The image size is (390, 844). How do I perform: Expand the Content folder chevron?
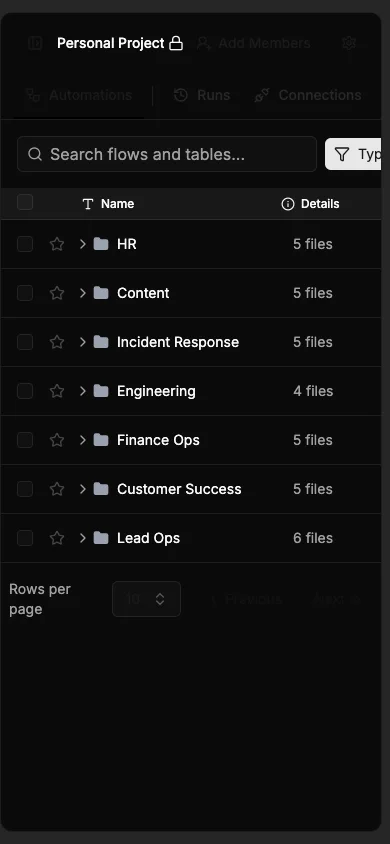tap(82, 293)
